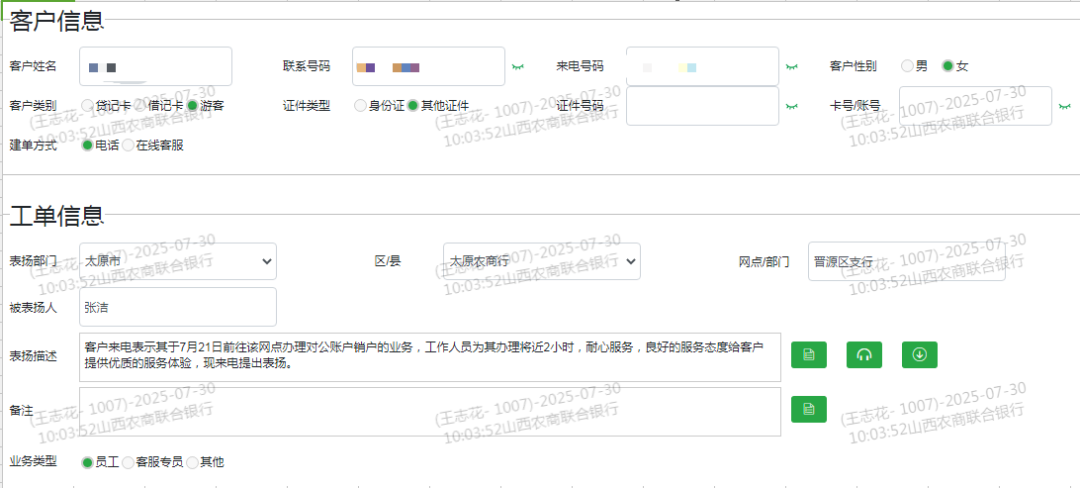The height and width of the screenshot is (488, 1080).
Task: Choose 借记卡 as 客户类别
Action: 140,105
